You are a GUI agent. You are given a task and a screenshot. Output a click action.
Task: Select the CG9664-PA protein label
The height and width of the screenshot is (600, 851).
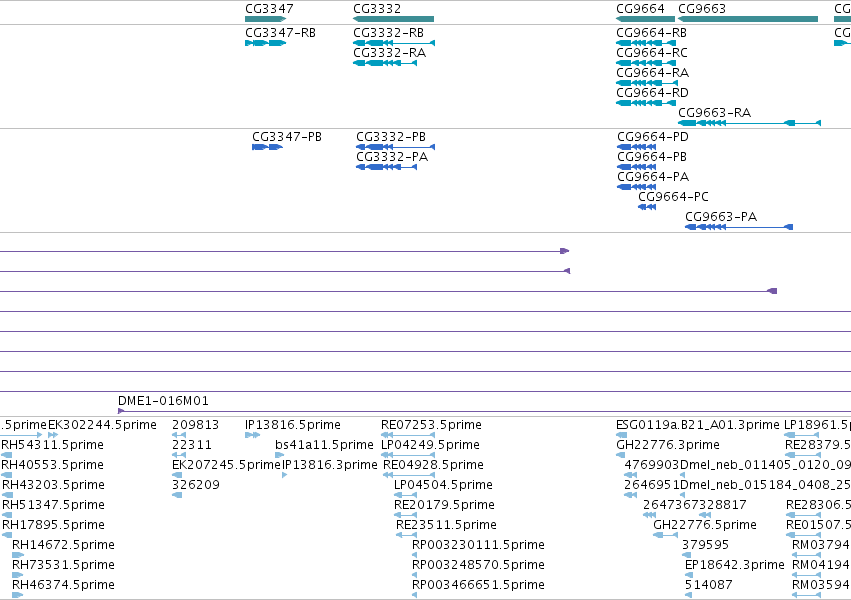(653, 177)
